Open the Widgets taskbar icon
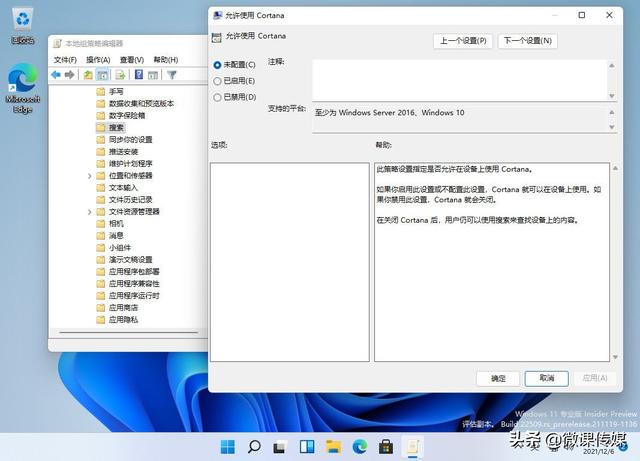 pyautogui.click(x=307, y=447)
